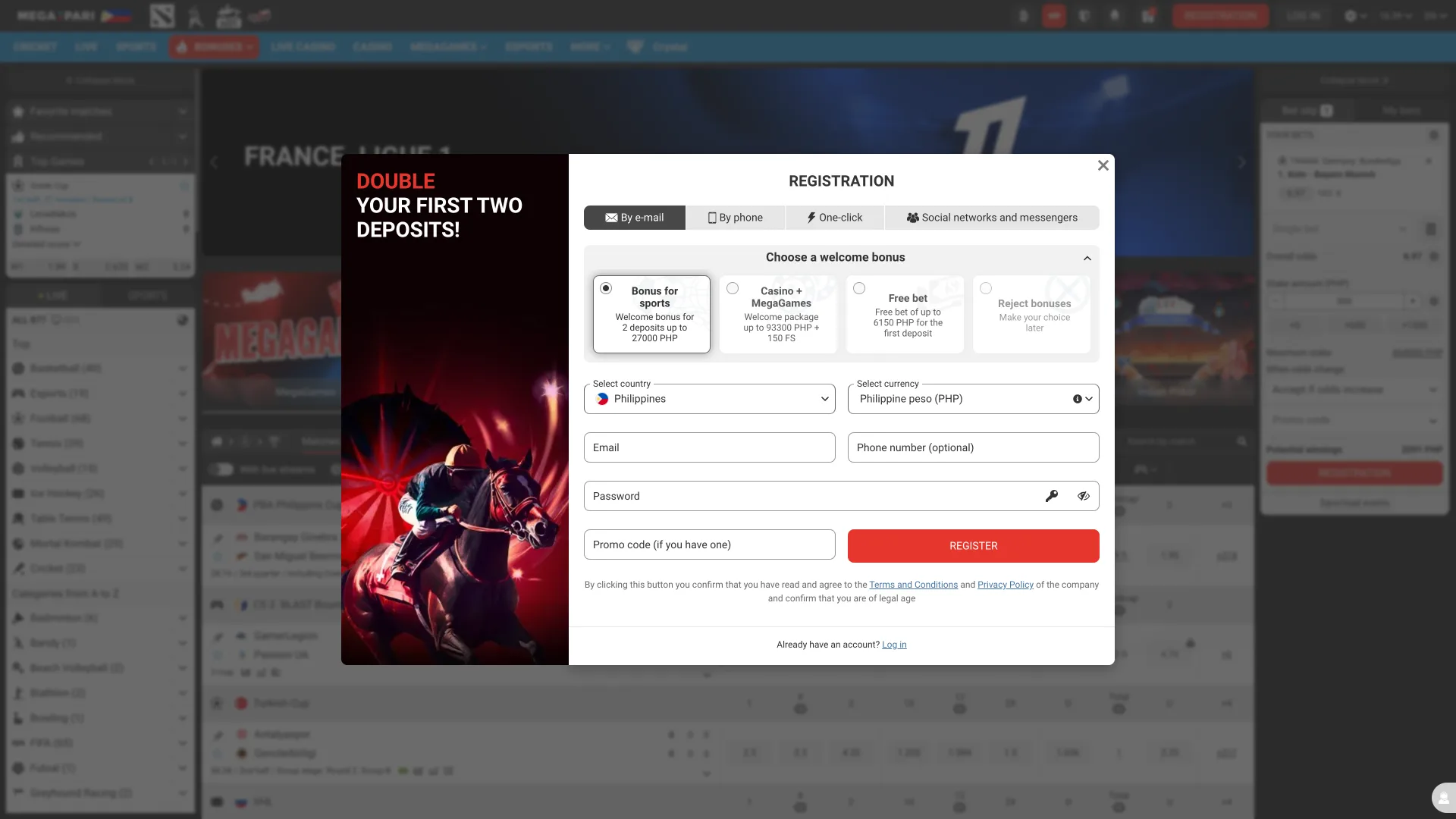Switch to the By phone registration tab
This screenshot has height=819, width=1456.
pyautogui.click(x=735, y=218)
